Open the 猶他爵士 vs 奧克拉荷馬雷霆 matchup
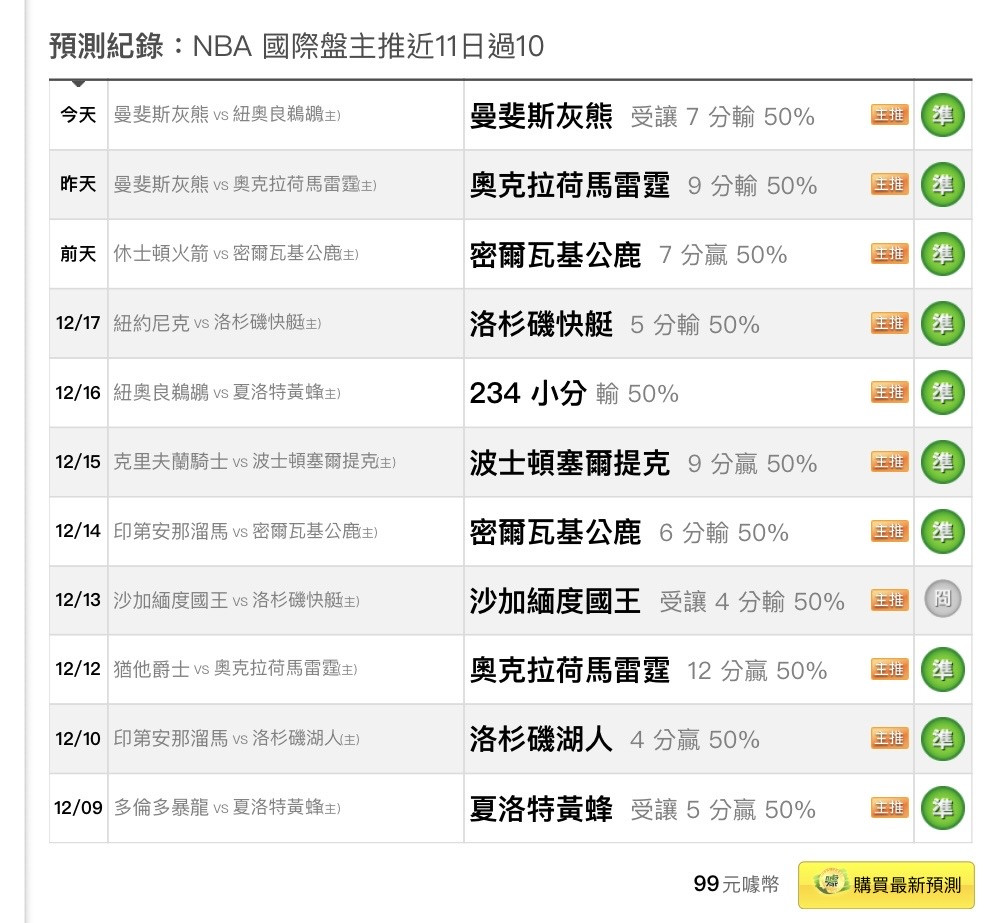Image resolution: width=988 pixels, height=923 pixels. point(235,668)
